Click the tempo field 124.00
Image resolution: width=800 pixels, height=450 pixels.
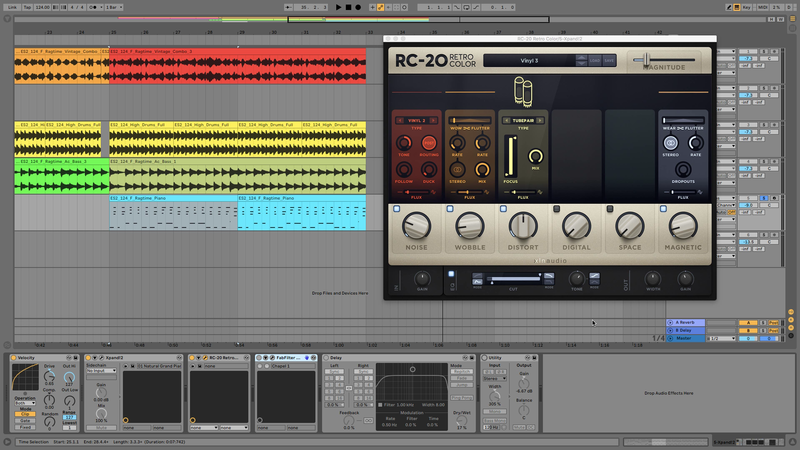(43, 7)
